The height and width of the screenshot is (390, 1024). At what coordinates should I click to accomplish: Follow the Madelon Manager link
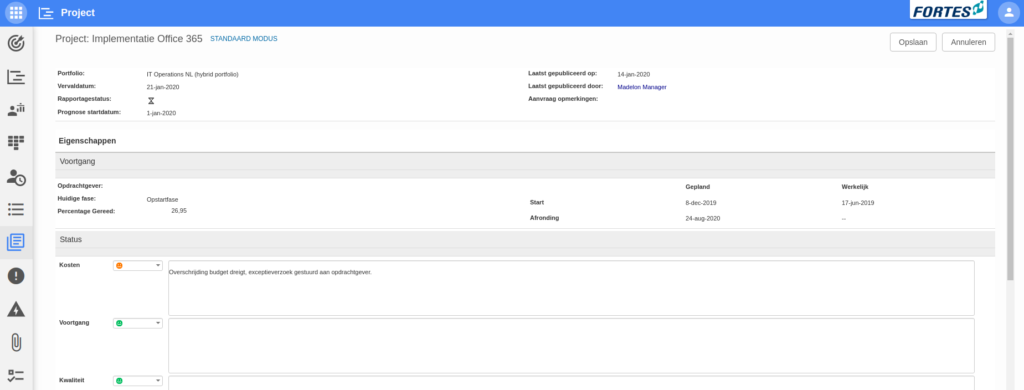click(641, 87)
